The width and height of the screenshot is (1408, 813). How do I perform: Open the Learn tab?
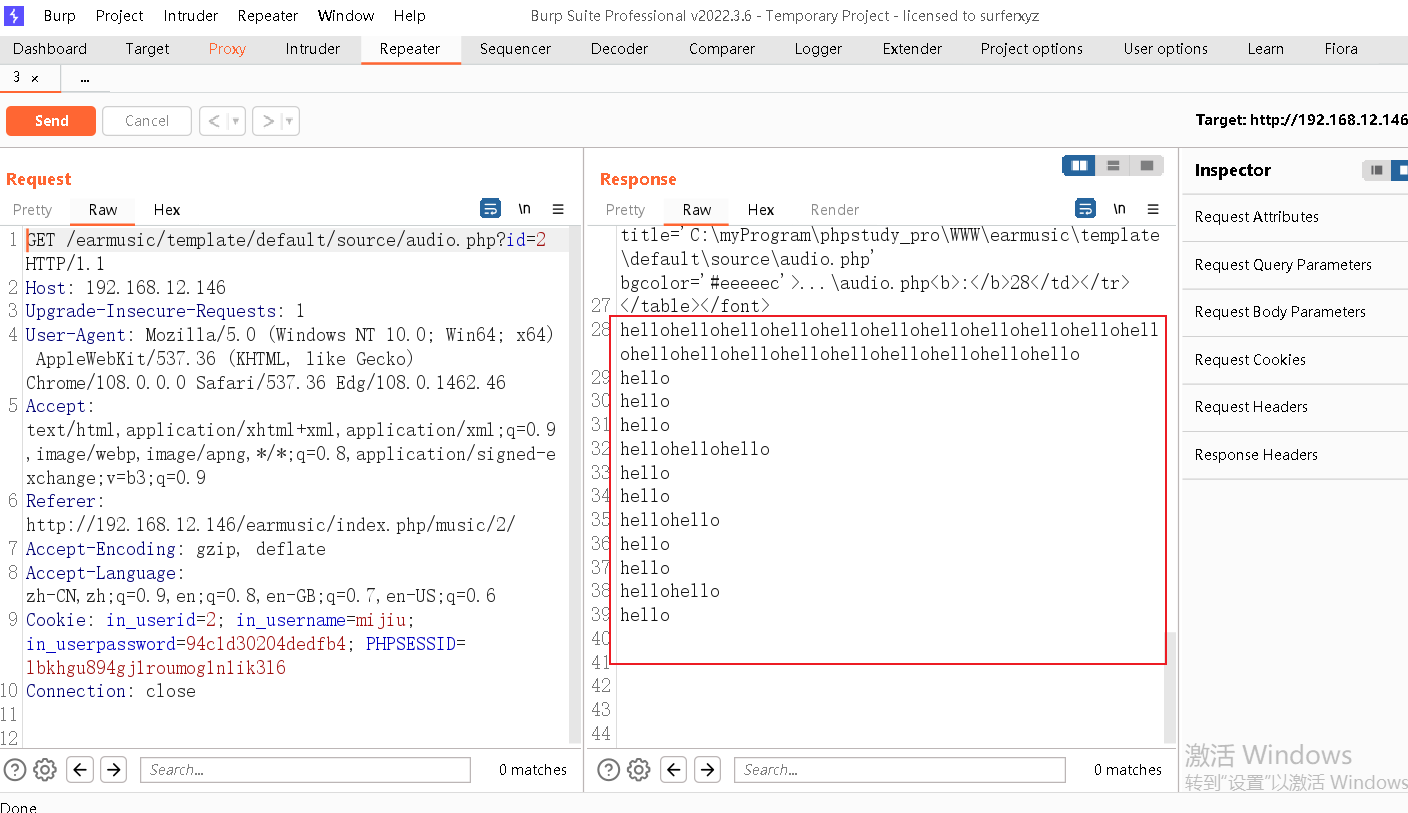pyautogui.click(x=1266, y=49)
